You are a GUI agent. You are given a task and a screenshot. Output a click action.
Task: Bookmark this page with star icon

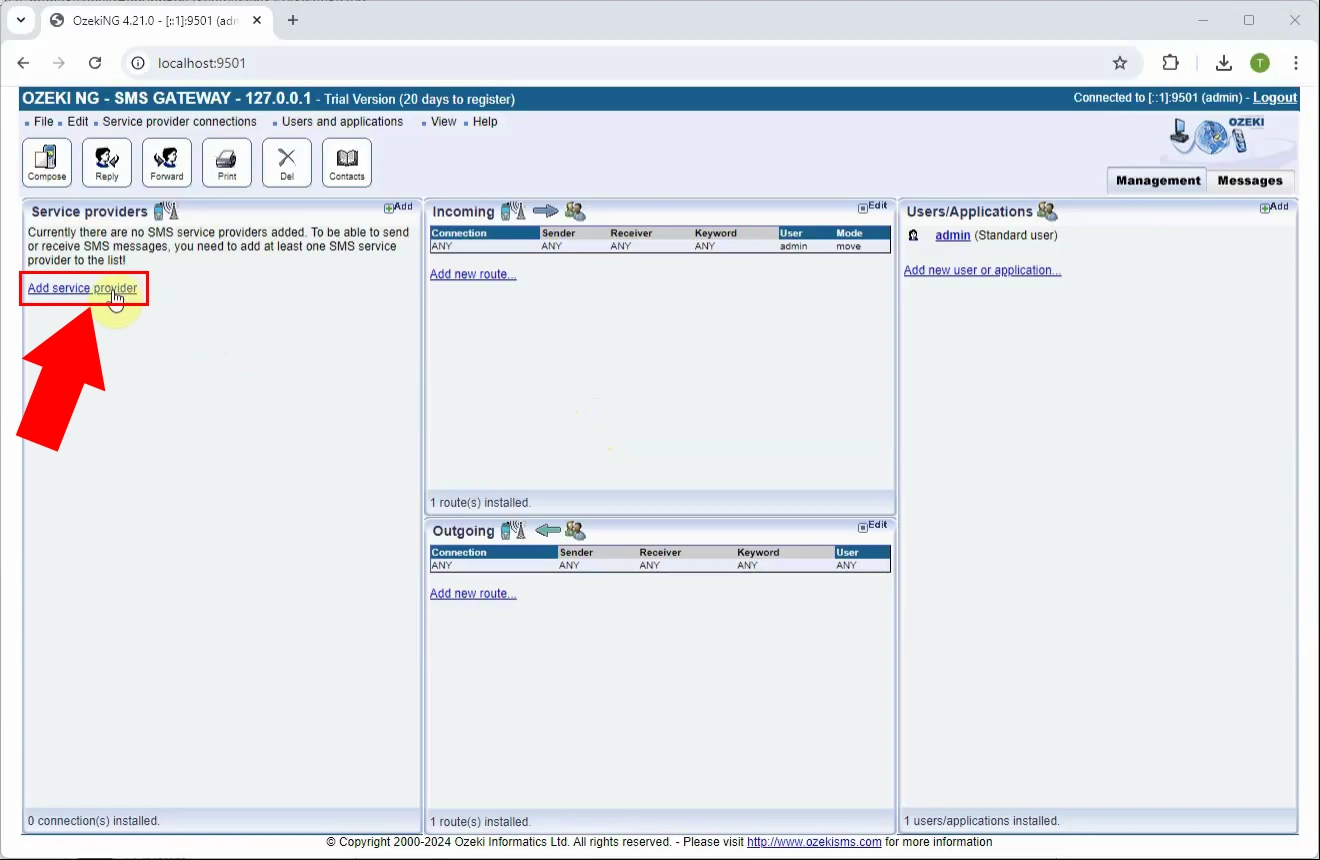pos(1120,63)
